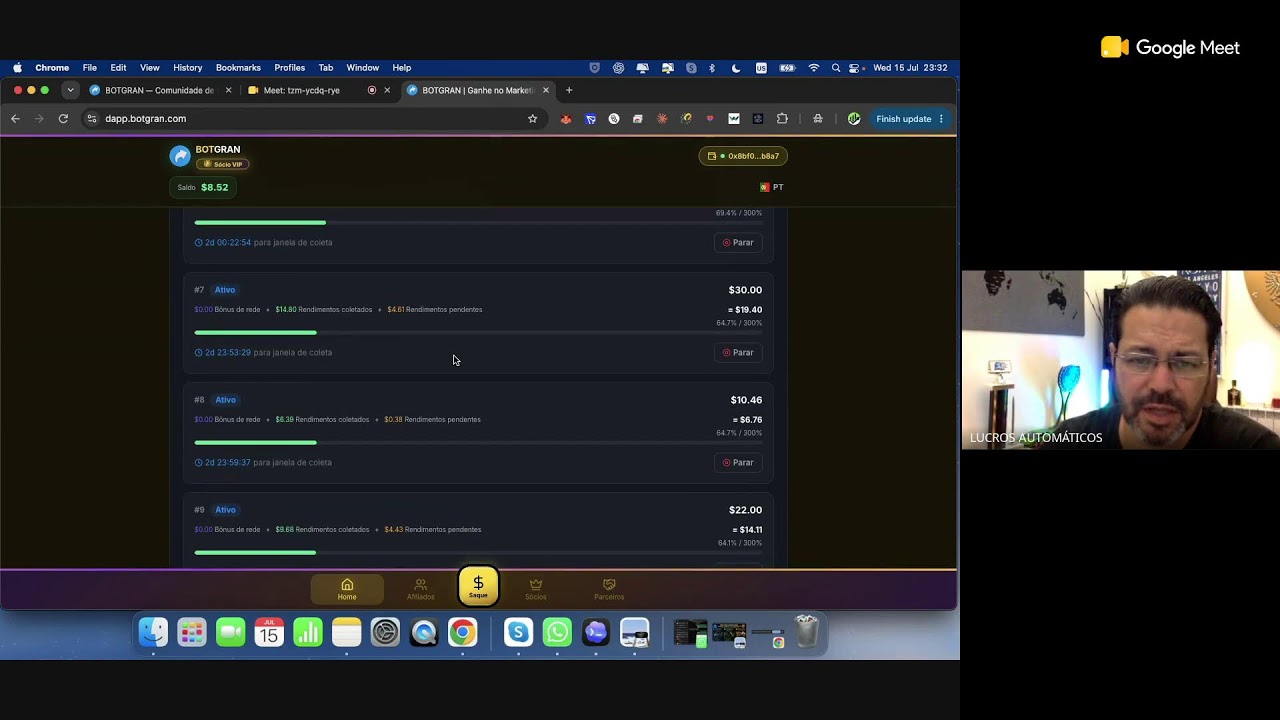Screen dimensions: 1280x720
Task: Close the Meet: tzm-ycdq-rye tab
Action: 387,90
